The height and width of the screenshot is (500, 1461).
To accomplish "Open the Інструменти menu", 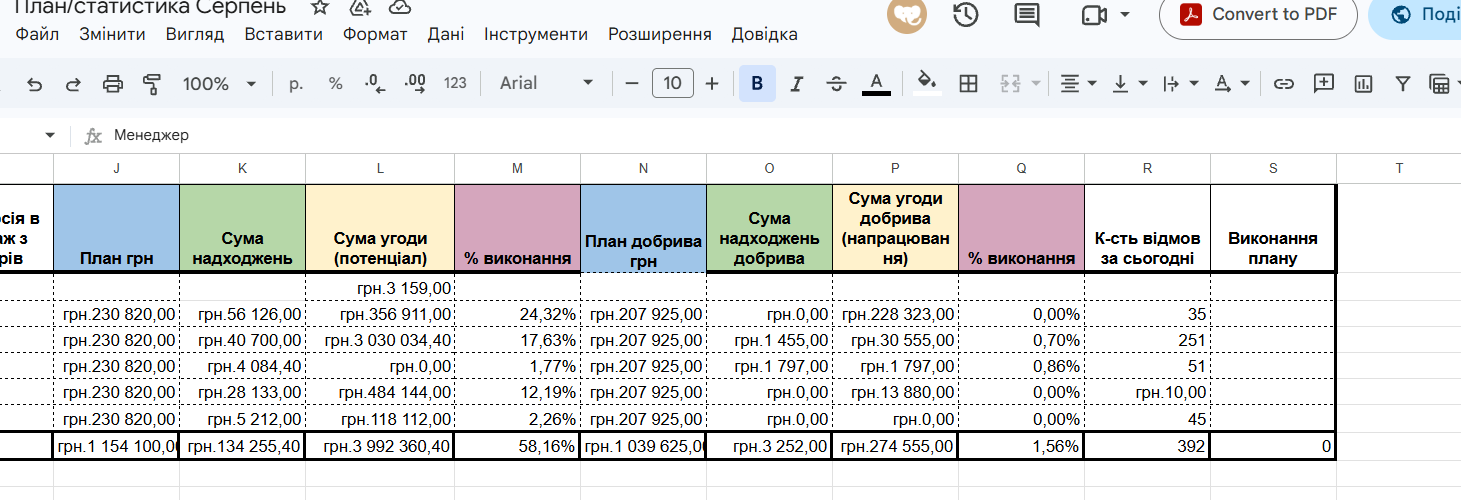I will 536,35.
